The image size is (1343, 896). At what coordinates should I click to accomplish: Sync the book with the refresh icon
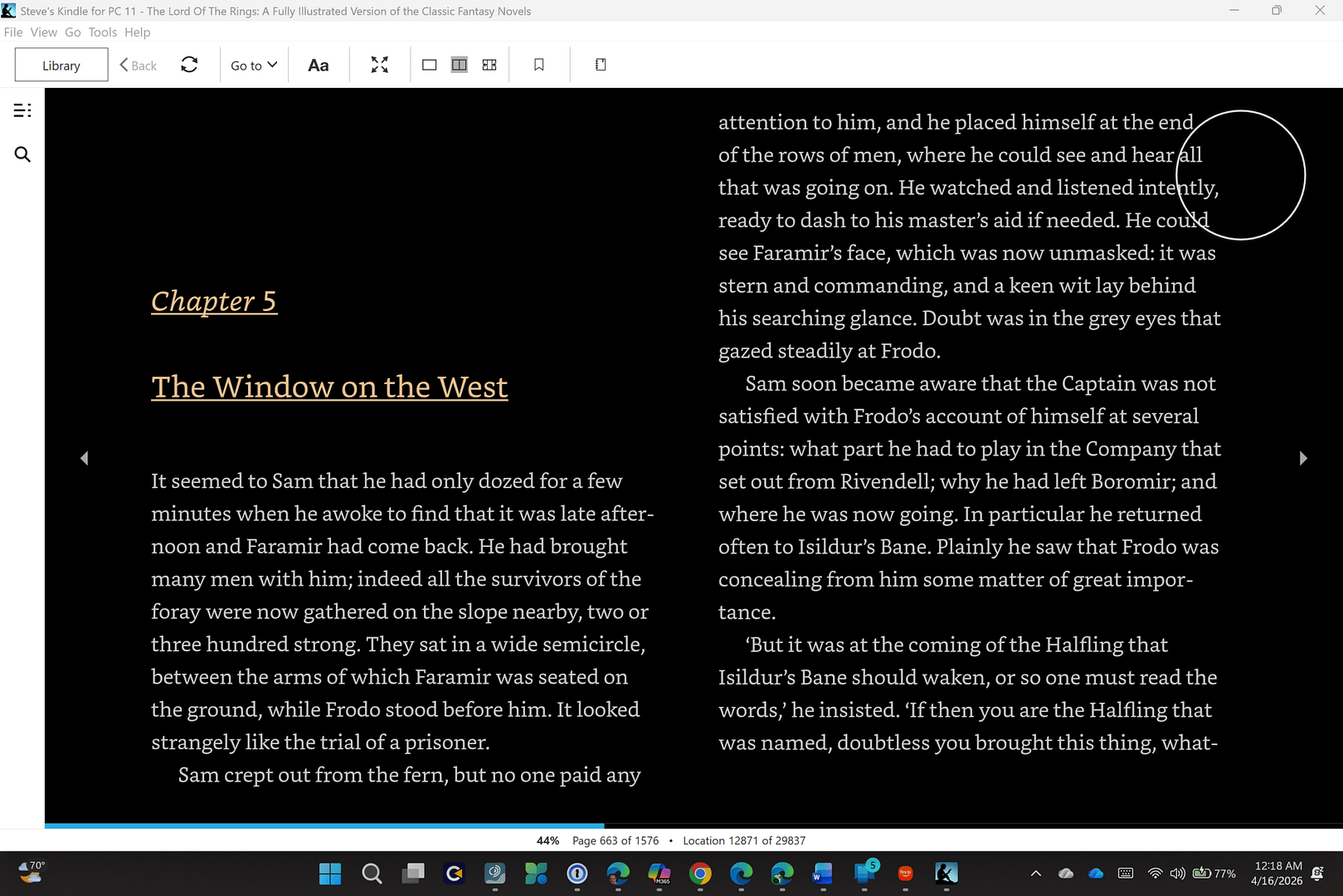189,65
